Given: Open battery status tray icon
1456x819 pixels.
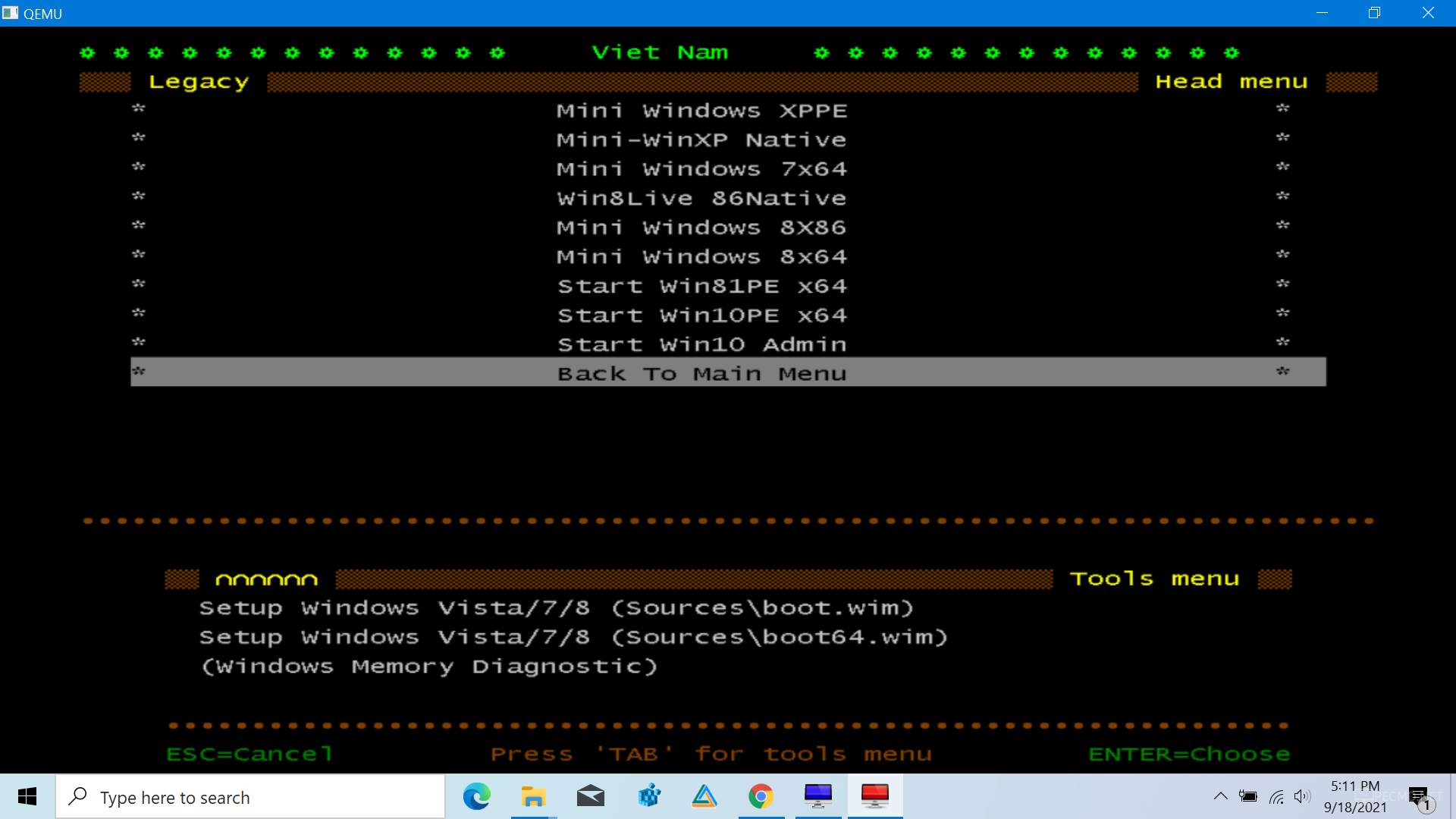Looking at the screenshot, I should tap(1247, 796).
